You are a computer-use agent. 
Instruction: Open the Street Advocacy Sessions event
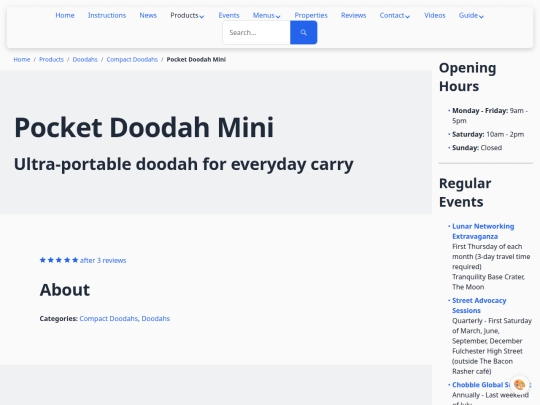479,305
